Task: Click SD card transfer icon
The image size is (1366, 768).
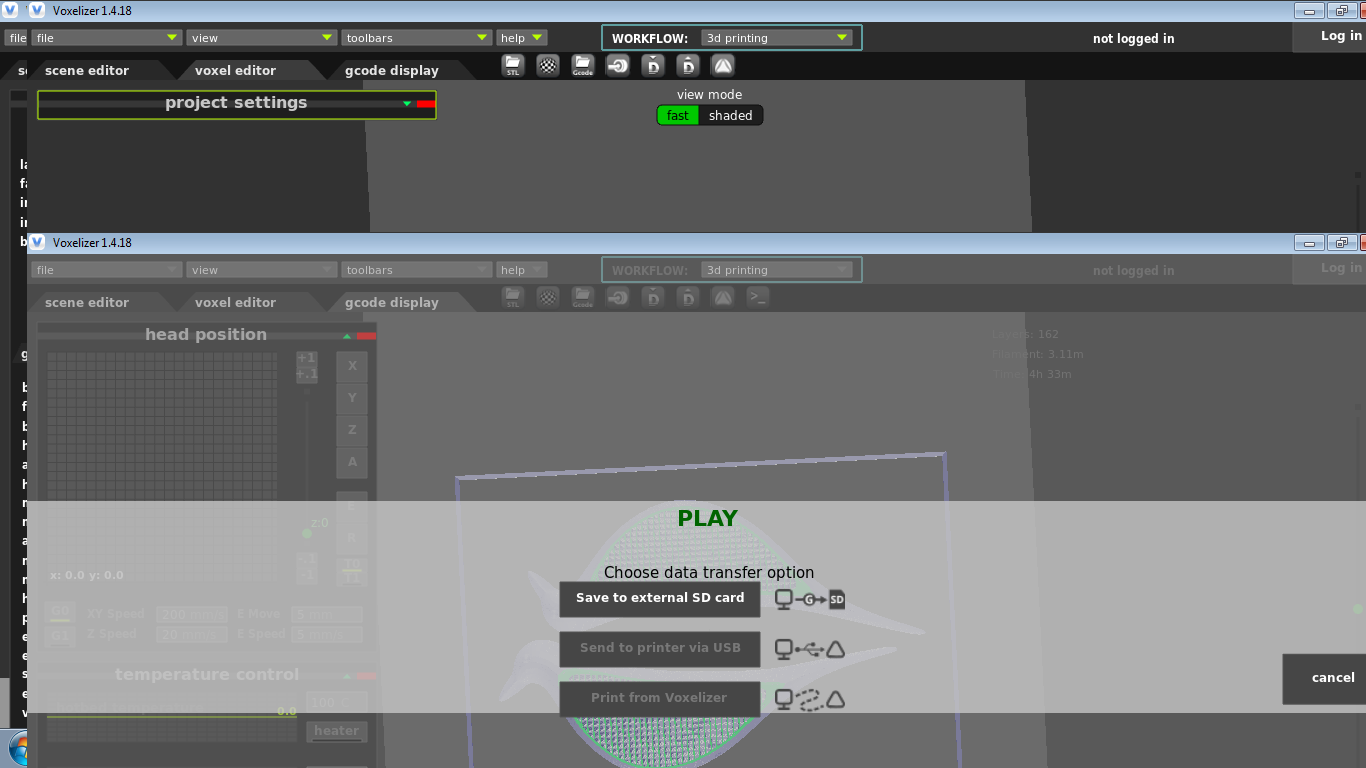Action: 810,599
